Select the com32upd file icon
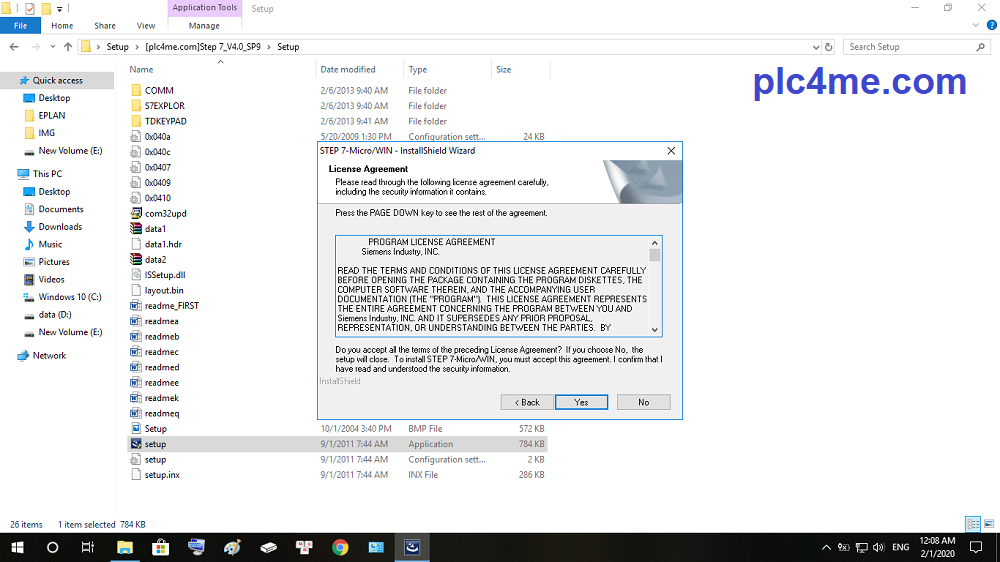The width and height of the screenshot is (1000, 562). pos(137,214)
